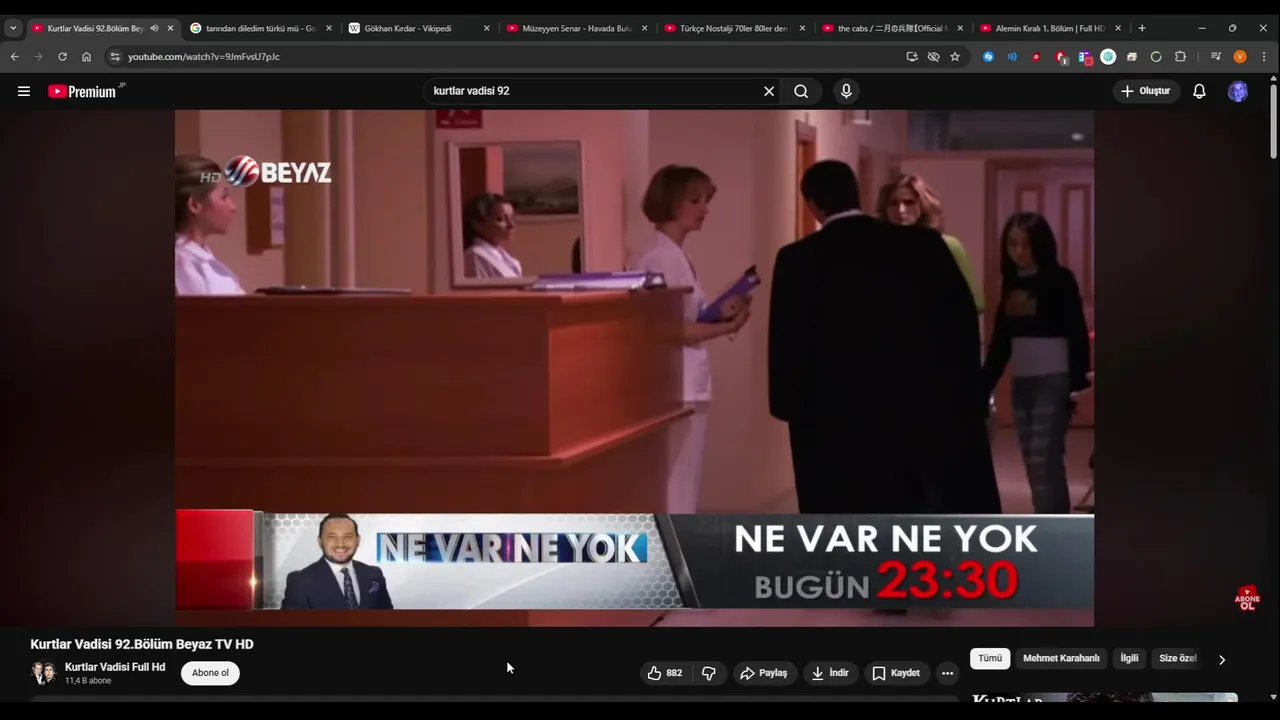The image size is (1280, 720).
Task: Reload the page
Action: click(62, 57)
